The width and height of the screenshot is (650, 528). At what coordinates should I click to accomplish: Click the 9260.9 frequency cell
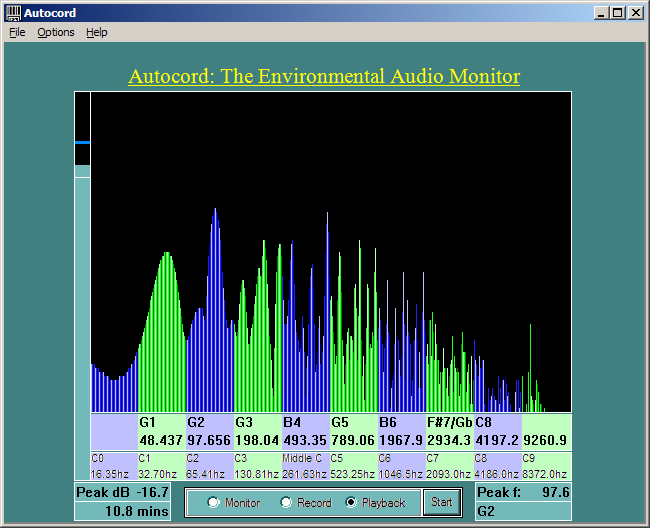(x=546, y=431)
